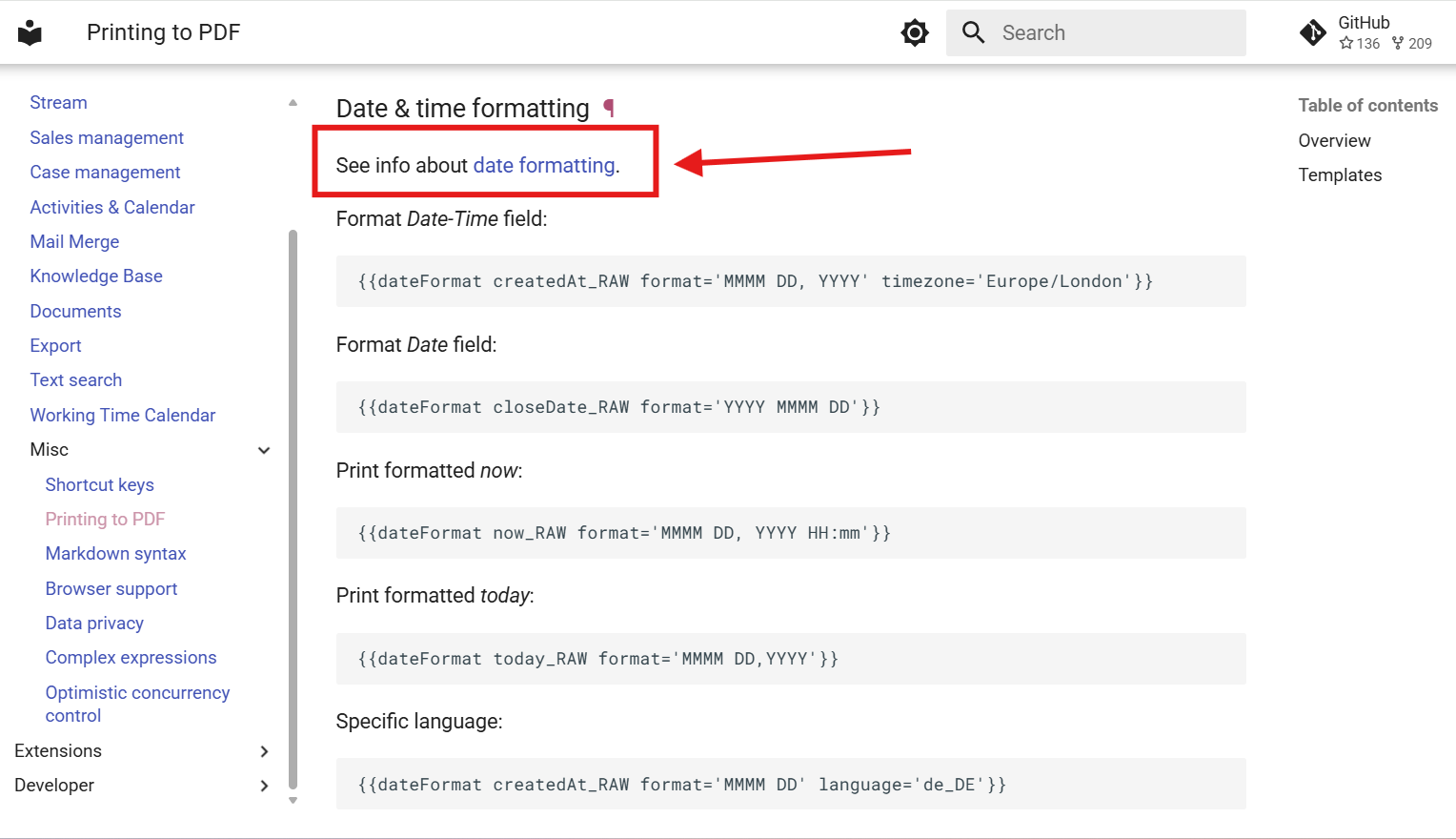Collapse the Misc section chevron

click(264, 450)
